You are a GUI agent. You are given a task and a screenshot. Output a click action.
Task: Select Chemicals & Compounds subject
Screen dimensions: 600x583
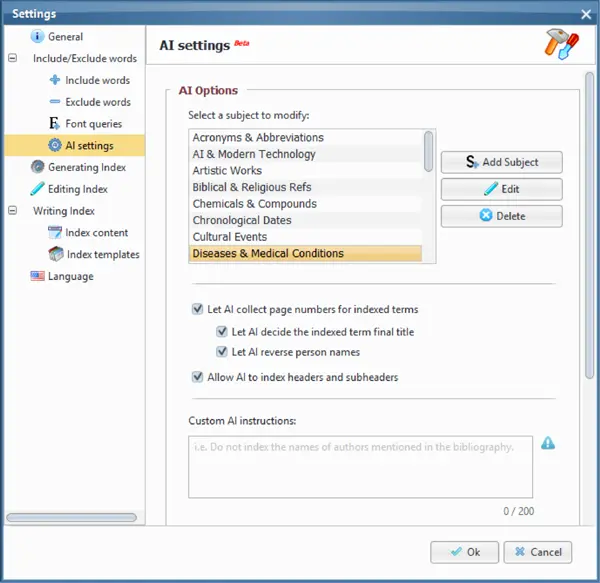coord(306,204)
